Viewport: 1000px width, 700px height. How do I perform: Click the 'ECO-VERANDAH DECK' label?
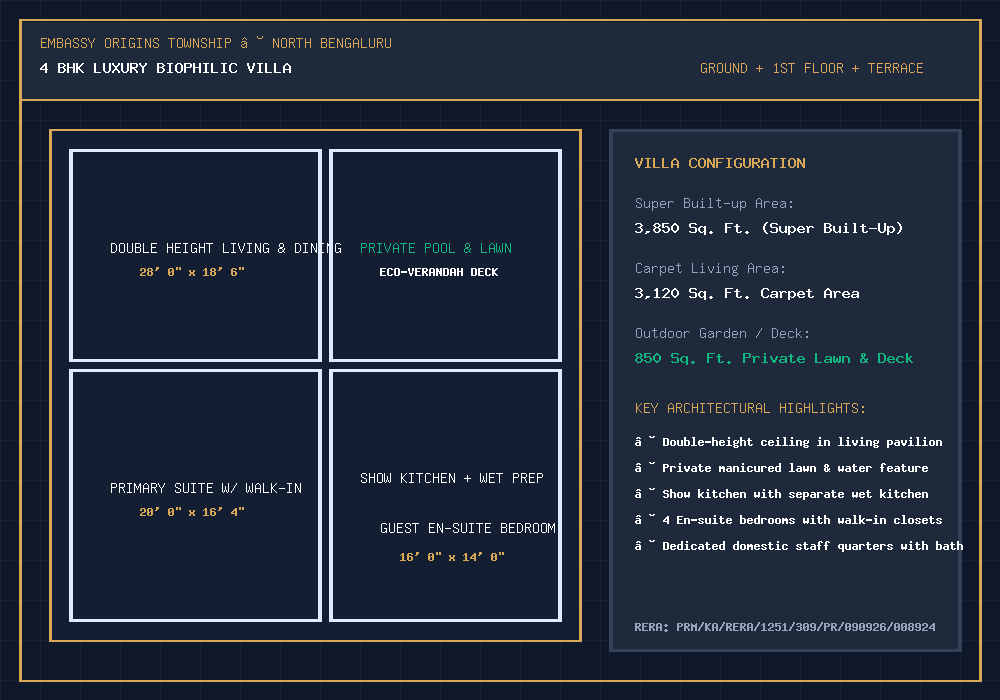tap(439, 272)
